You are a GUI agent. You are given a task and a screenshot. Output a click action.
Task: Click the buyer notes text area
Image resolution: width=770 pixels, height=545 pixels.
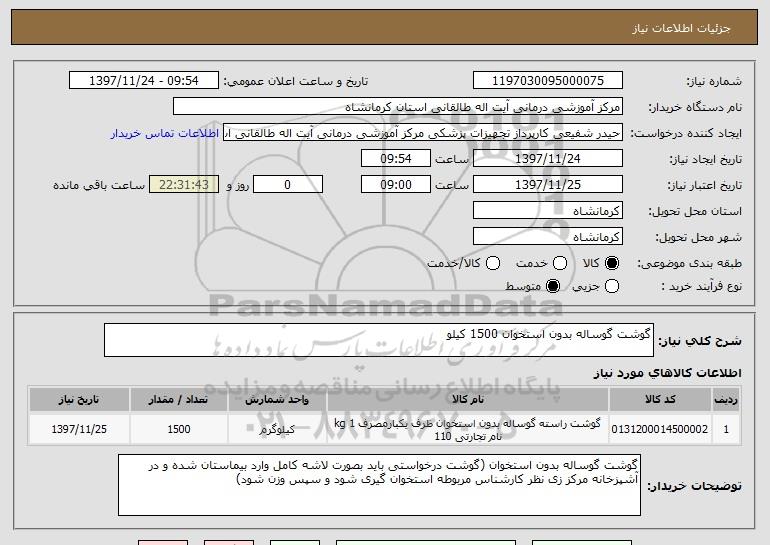pyautogui.click(x=379, y=485)
